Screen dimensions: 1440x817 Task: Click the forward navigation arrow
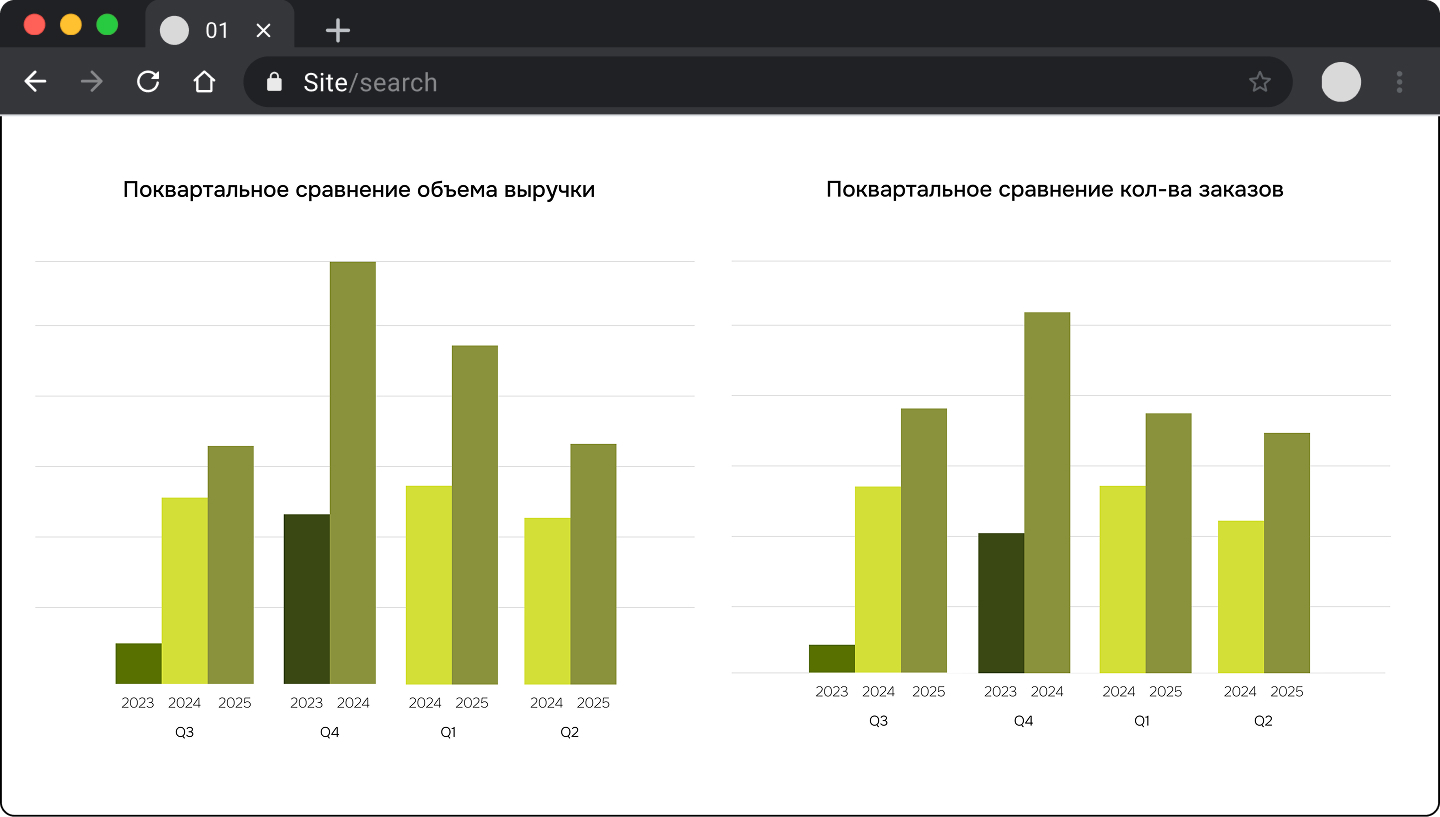[x=92, y=82]
